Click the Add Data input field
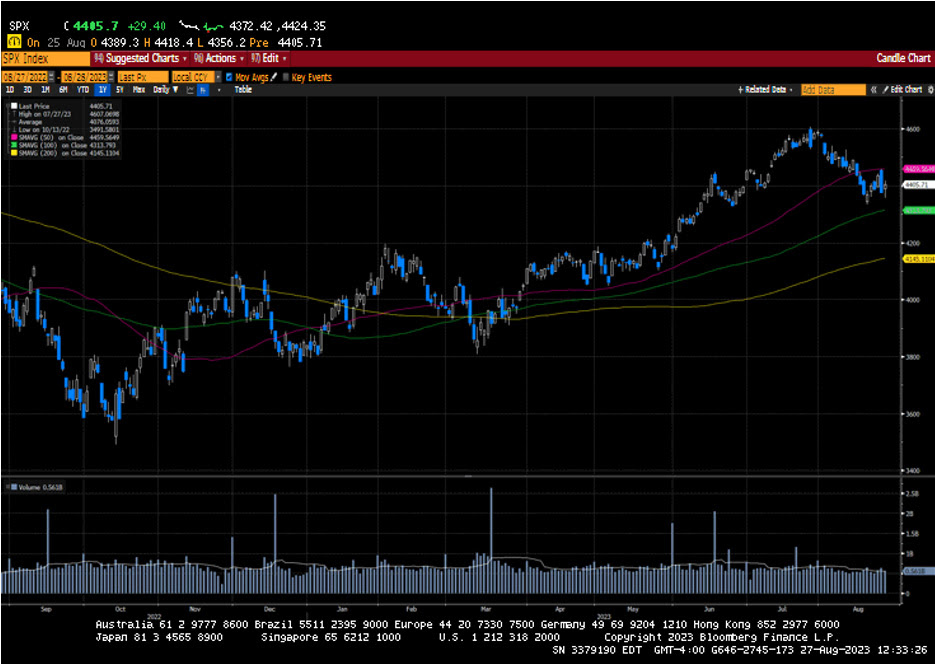 click(832, 90)
